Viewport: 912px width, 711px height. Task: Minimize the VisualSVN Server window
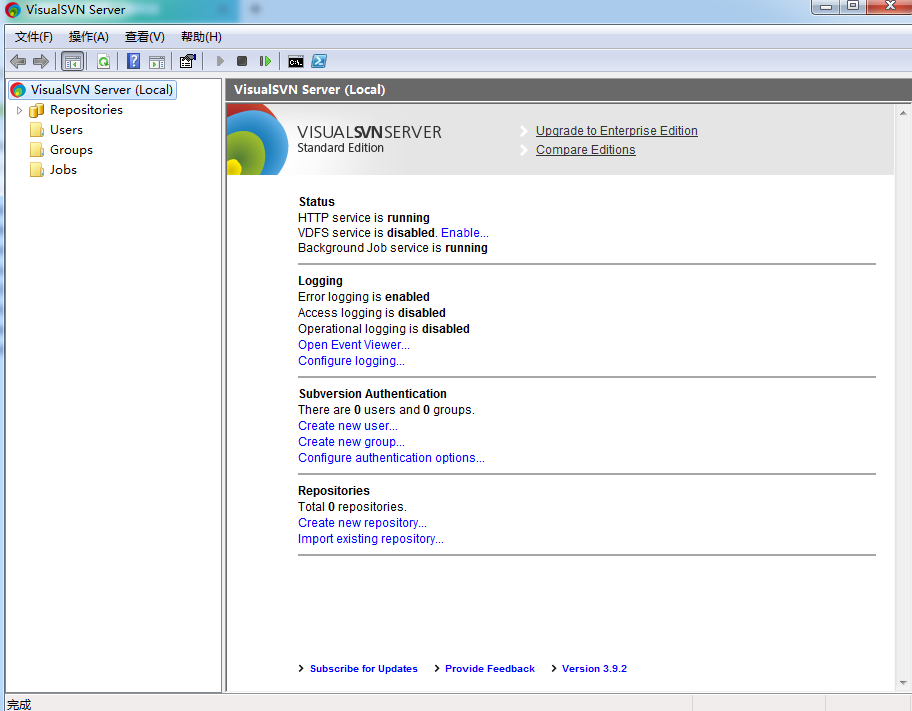click(x=825, y=7)
